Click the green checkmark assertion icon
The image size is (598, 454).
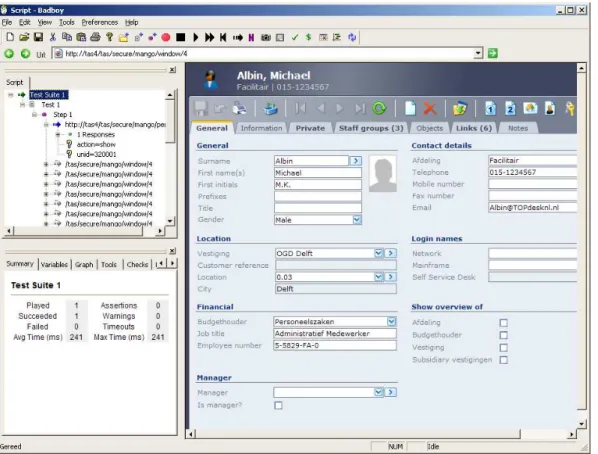294,37
